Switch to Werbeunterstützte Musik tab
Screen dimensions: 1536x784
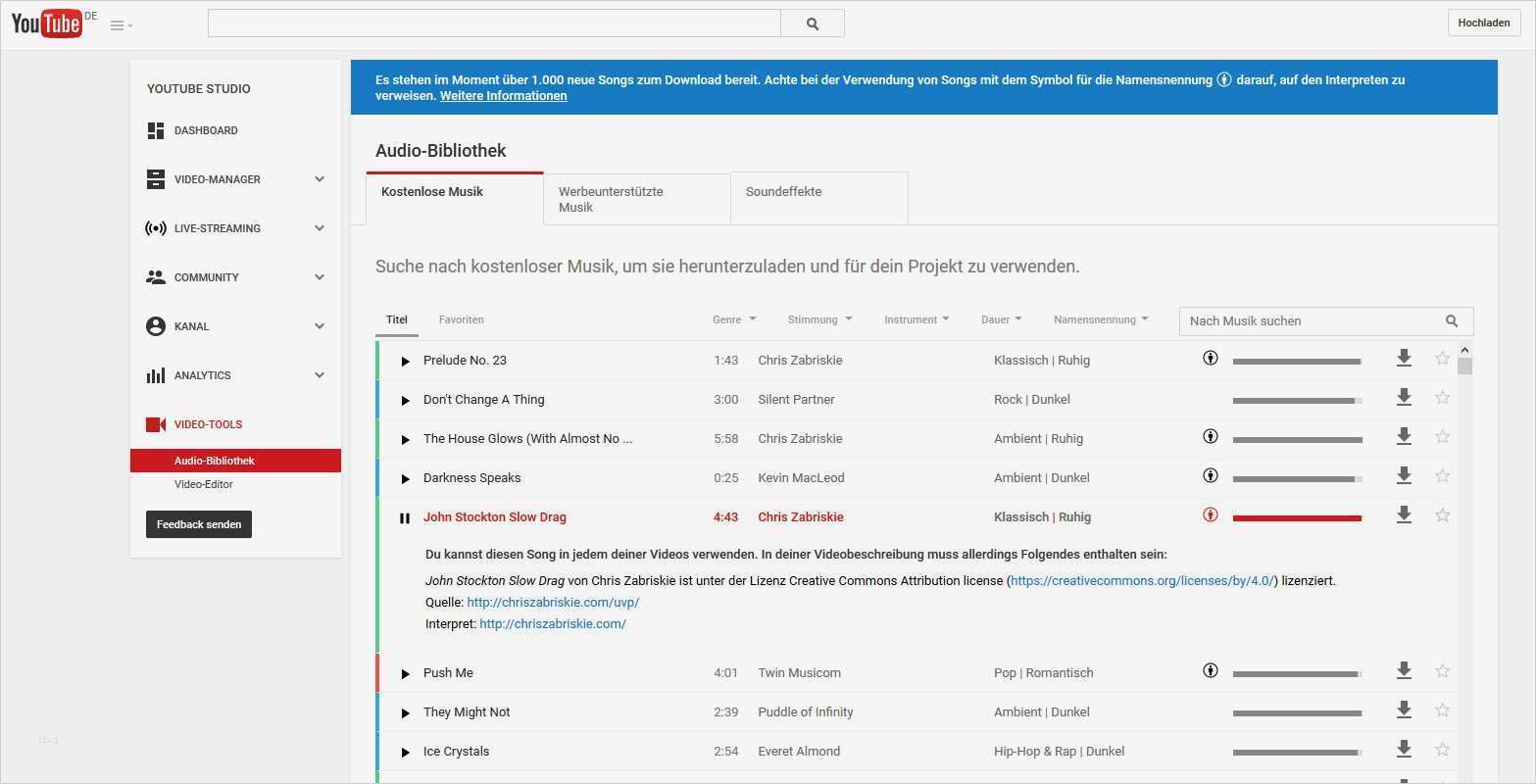[637, 199]
